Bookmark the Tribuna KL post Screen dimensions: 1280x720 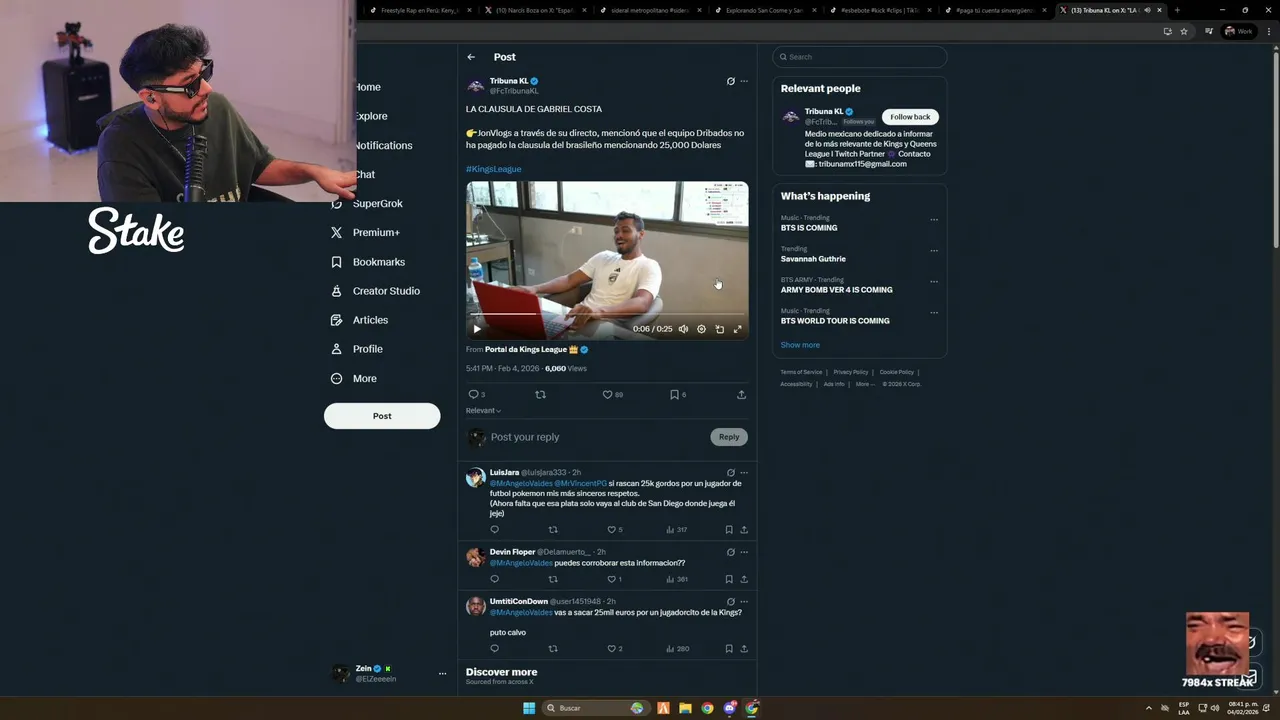pyautogui.click(x=674, y=395)
